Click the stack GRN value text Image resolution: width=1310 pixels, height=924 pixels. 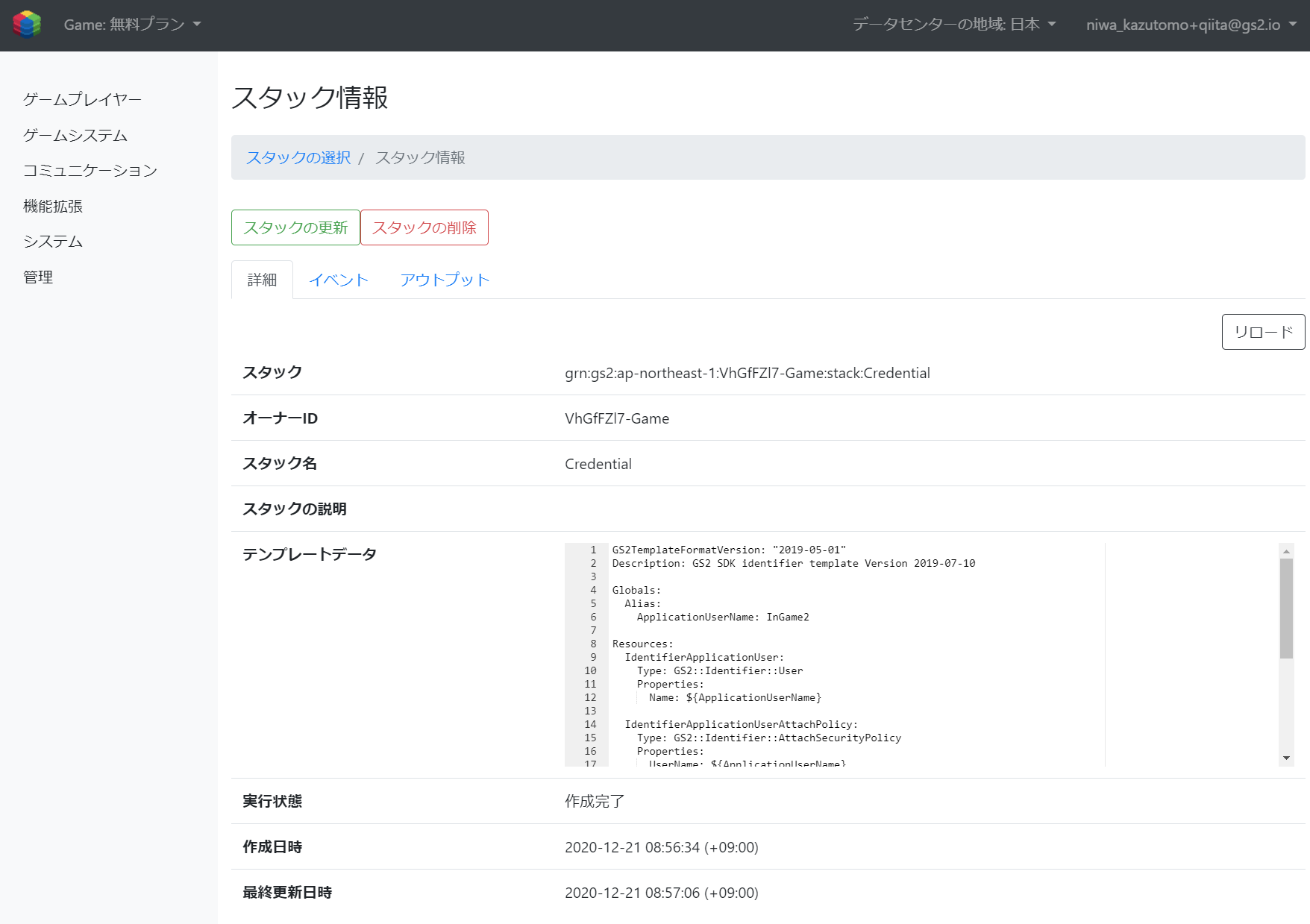(x=748, y=373)
